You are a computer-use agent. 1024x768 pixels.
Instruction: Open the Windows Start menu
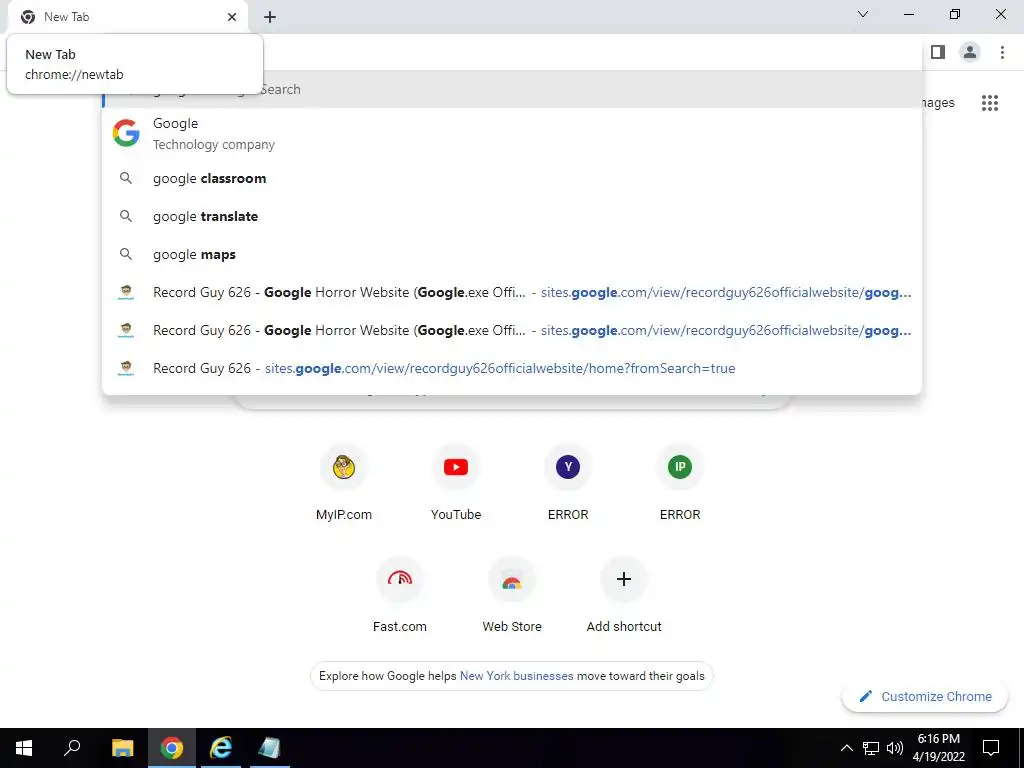pos(24,748)
